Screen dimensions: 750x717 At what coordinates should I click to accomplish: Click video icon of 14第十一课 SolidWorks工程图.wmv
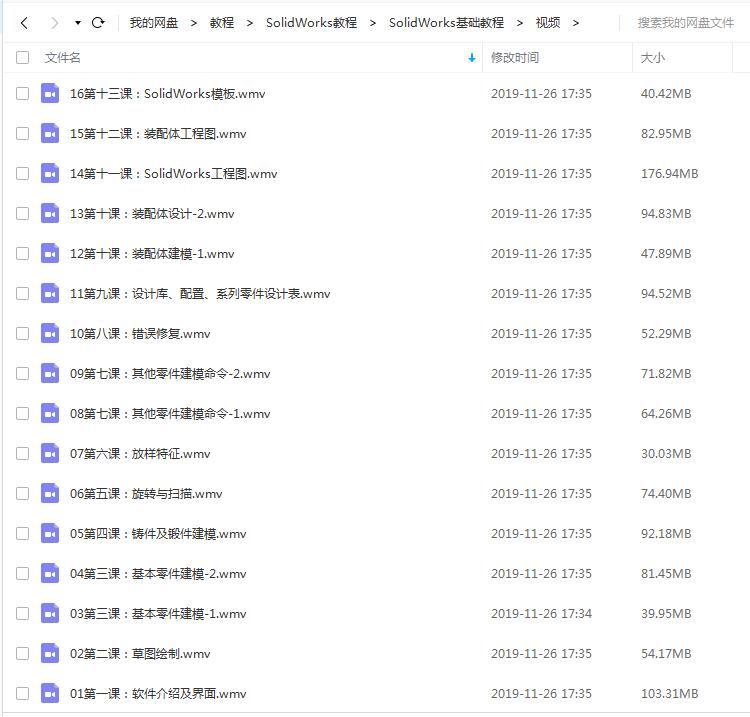(50, 173)
